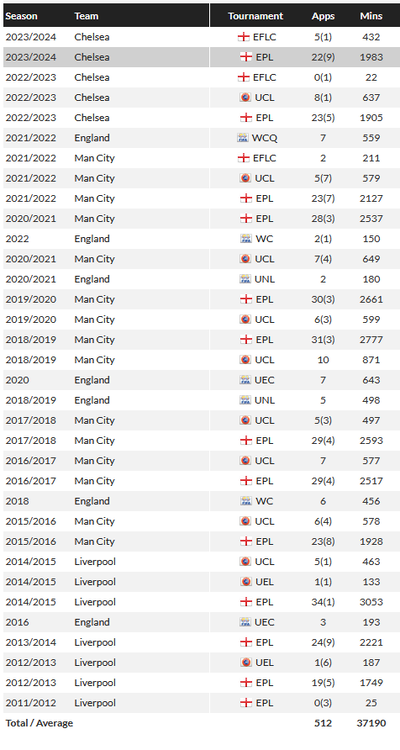400x750 pixels.
Task: Click UEC icon in 2016 England row
Action: tap(245, 622)
